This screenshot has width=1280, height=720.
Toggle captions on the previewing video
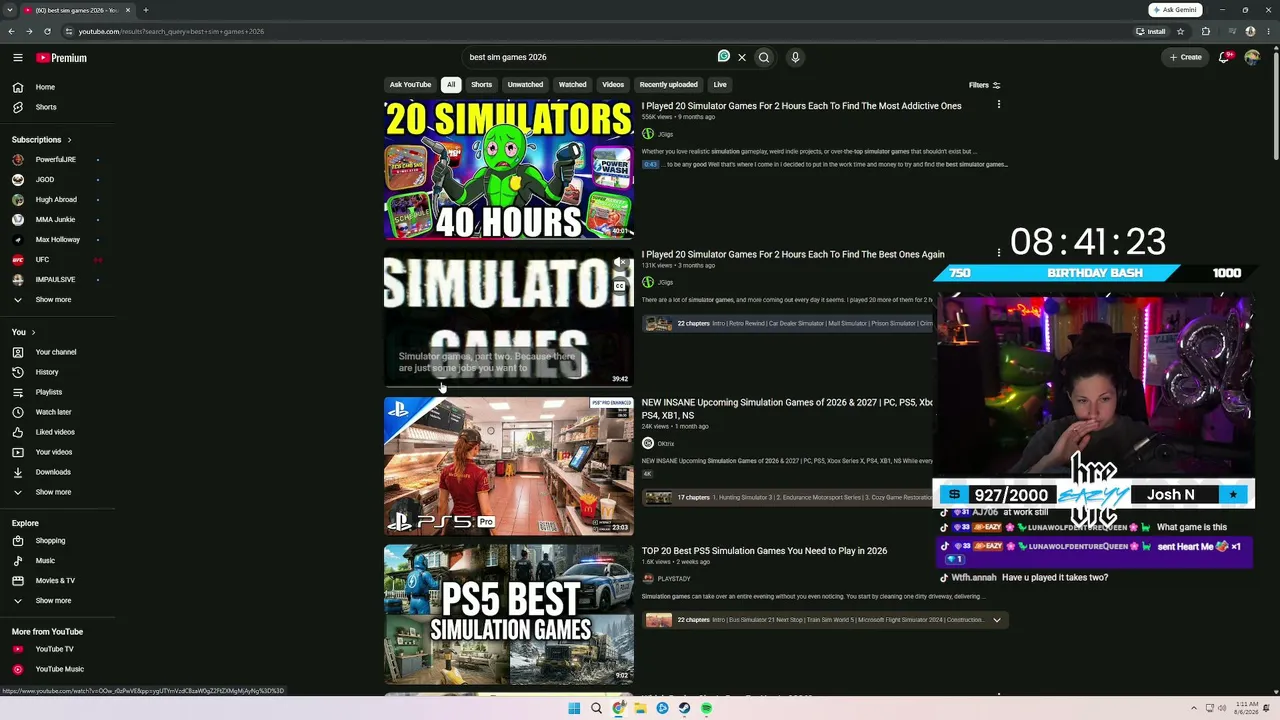coord(620,286)
